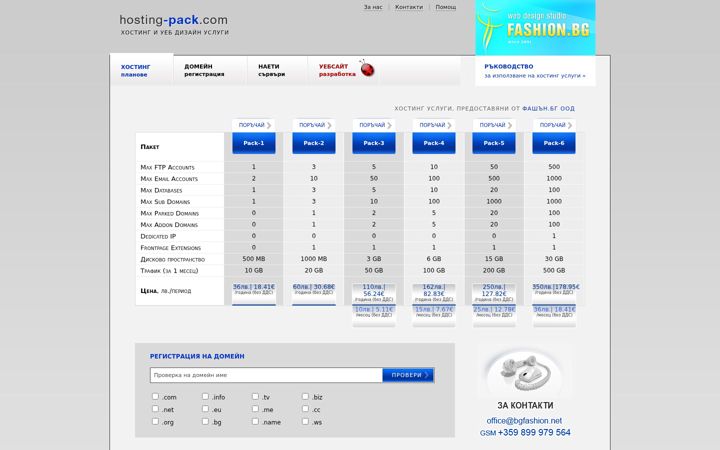Open the Хостинг планове tab
The width and height of the screenshot is (720, 450).
pos(142,70)
